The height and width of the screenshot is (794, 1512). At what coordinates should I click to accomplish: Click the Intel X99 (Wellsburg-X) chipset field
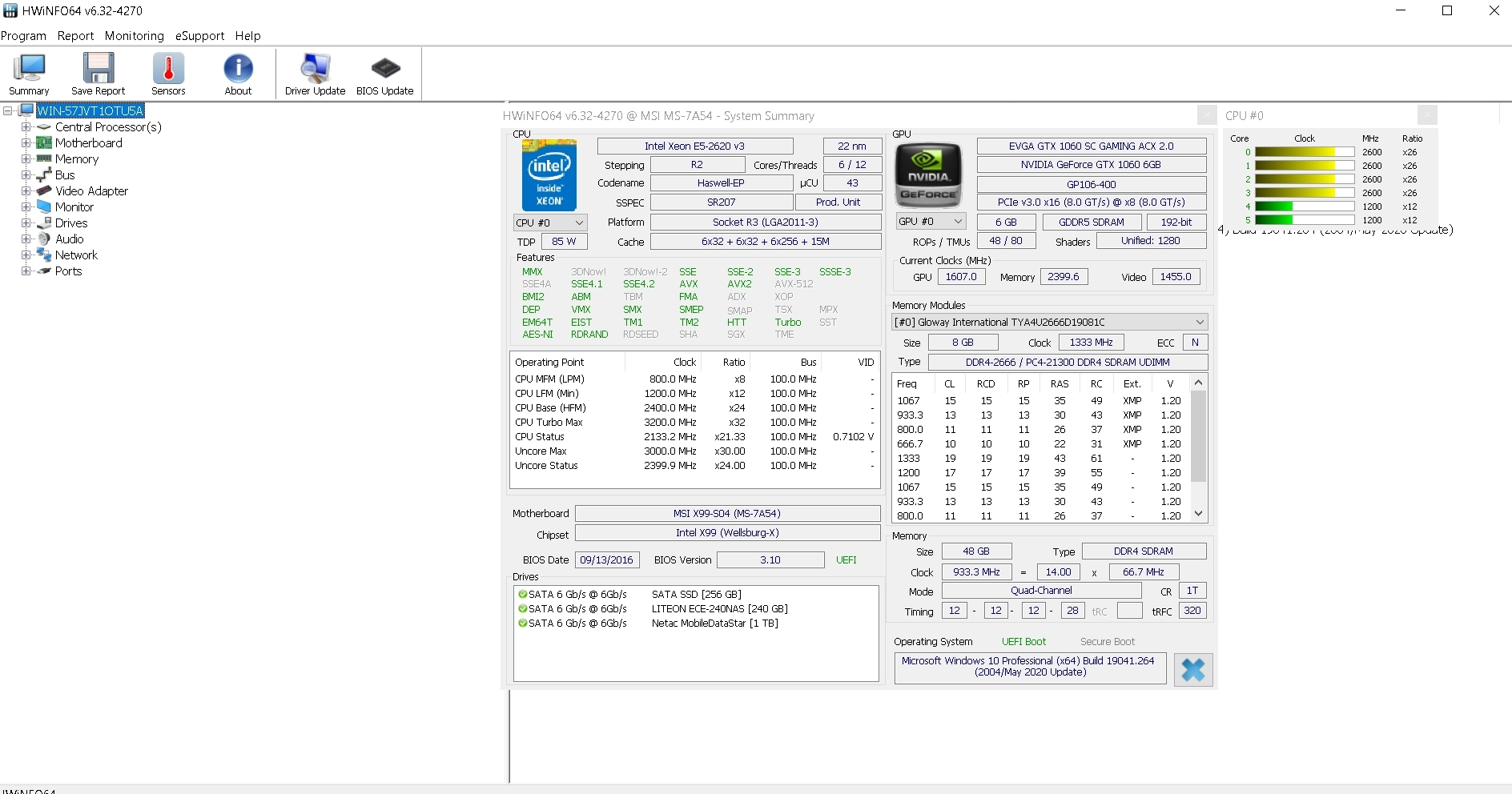728,532
